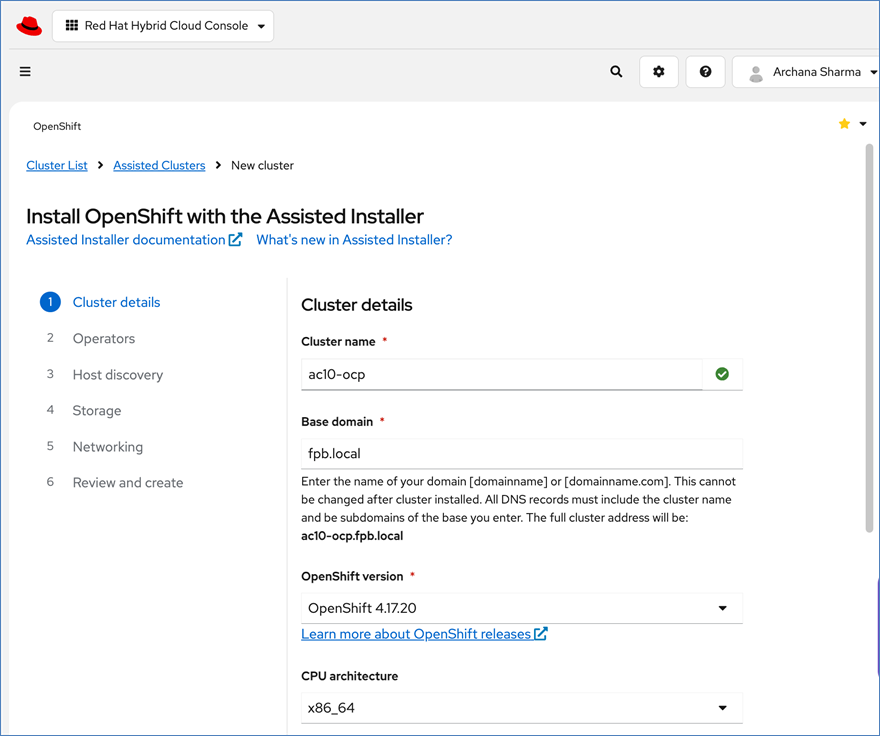Open Assisted Installer documentation link
This screenshot has height=736, width=880.
134,240
